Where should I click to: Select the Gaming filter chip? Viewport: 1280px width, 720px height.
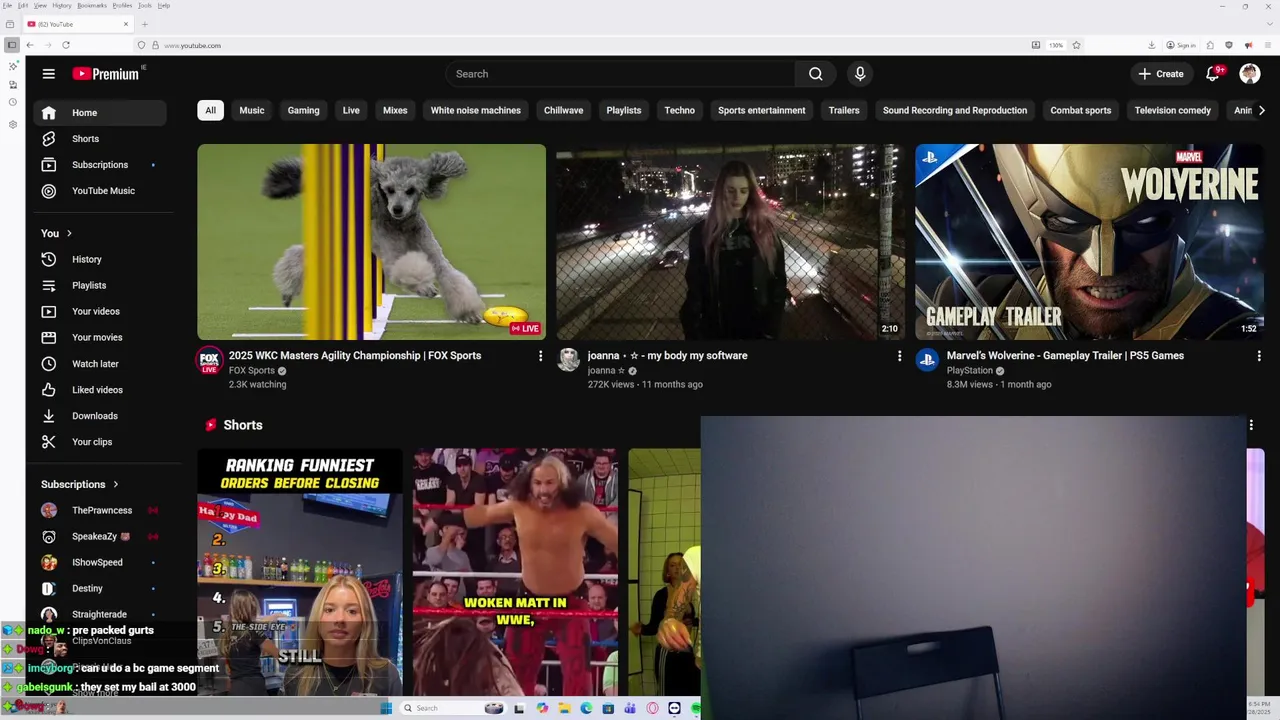pos(304,110)
